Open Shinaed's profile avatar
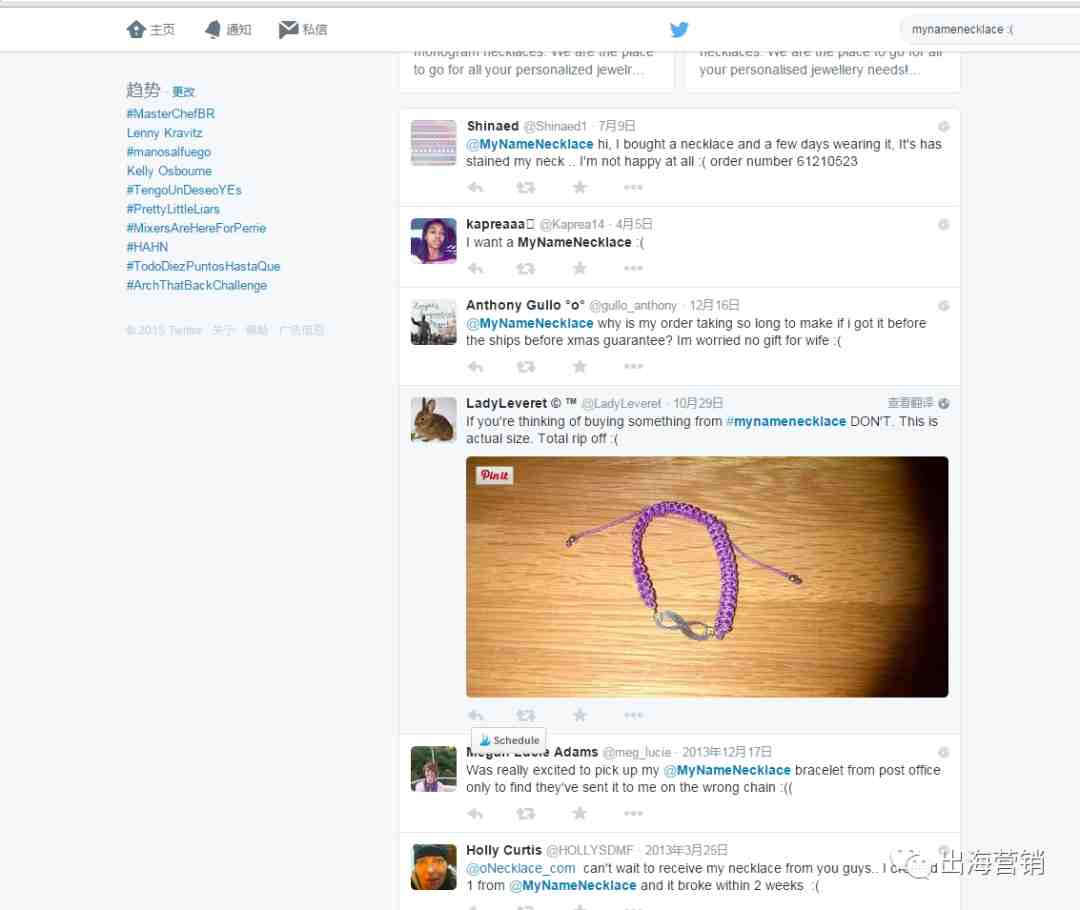The height and width of the screenshot is (910, 1080). pyautogui.click(x=433, y=143)
